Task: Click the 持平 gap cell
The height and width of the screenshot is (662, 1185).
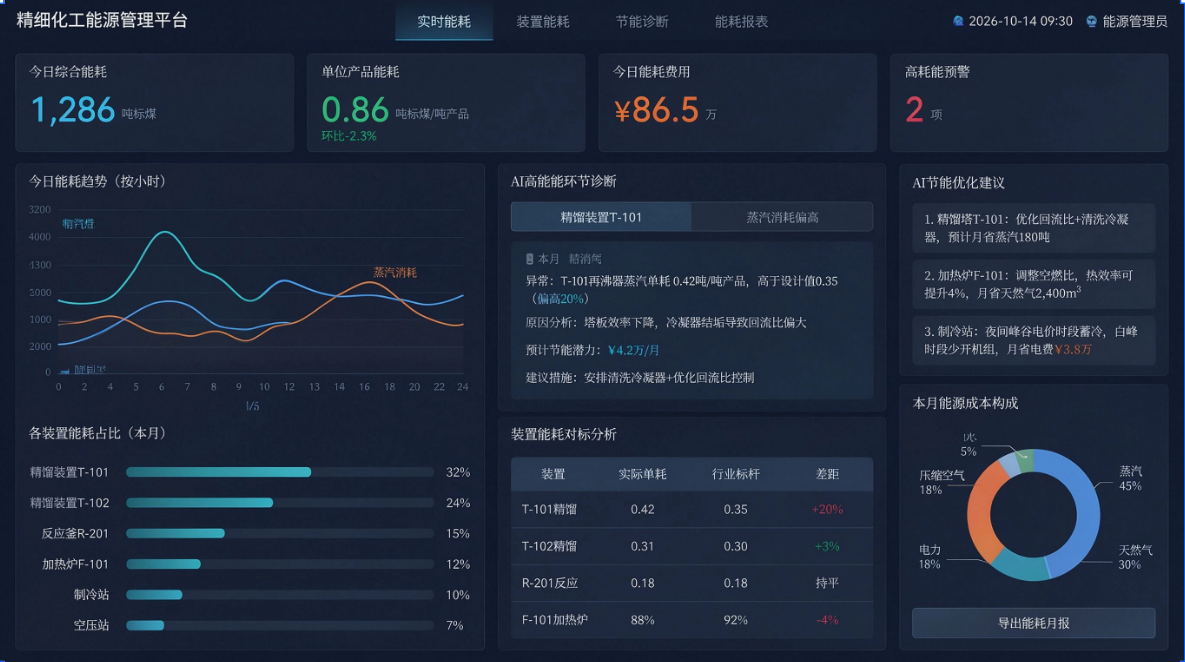Action: (827, 583)
